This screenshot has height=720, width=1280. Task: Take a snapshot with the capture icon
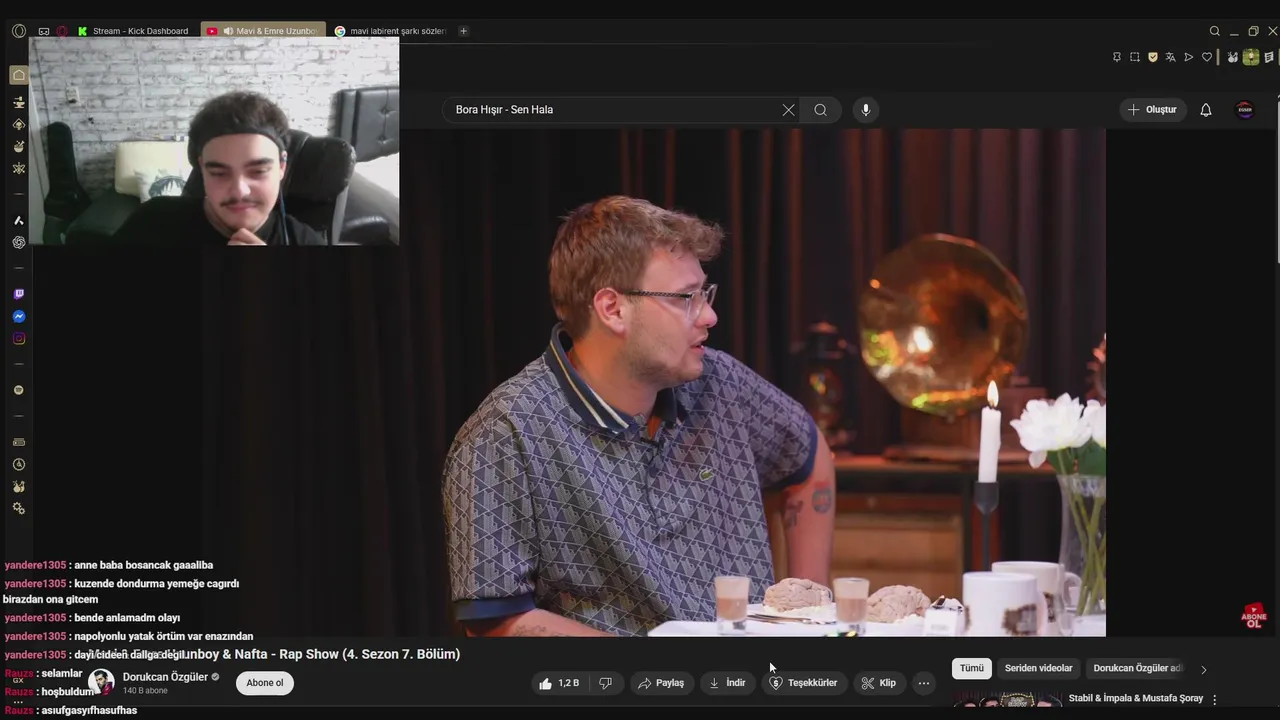tap(1135, 57)
